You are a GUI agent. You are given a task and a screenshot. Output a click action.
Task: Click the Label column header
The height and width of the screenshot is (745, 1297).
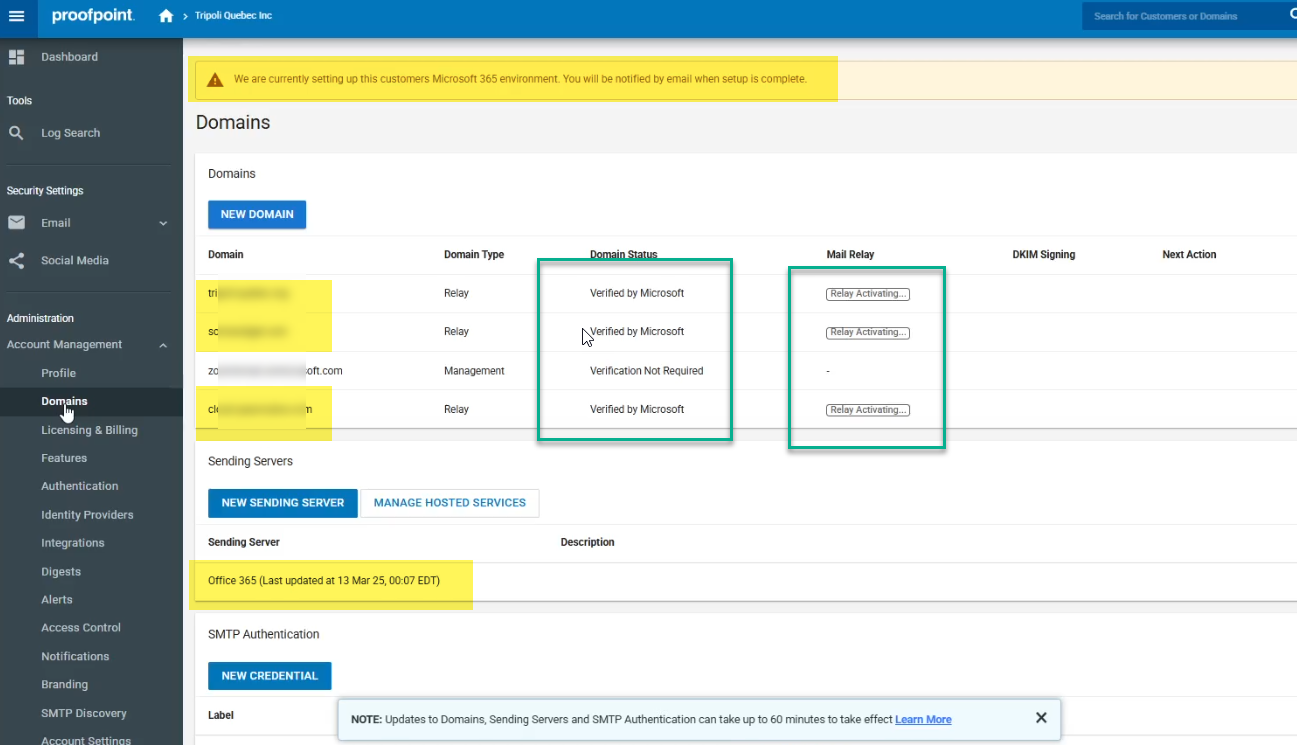pos(221,715)
